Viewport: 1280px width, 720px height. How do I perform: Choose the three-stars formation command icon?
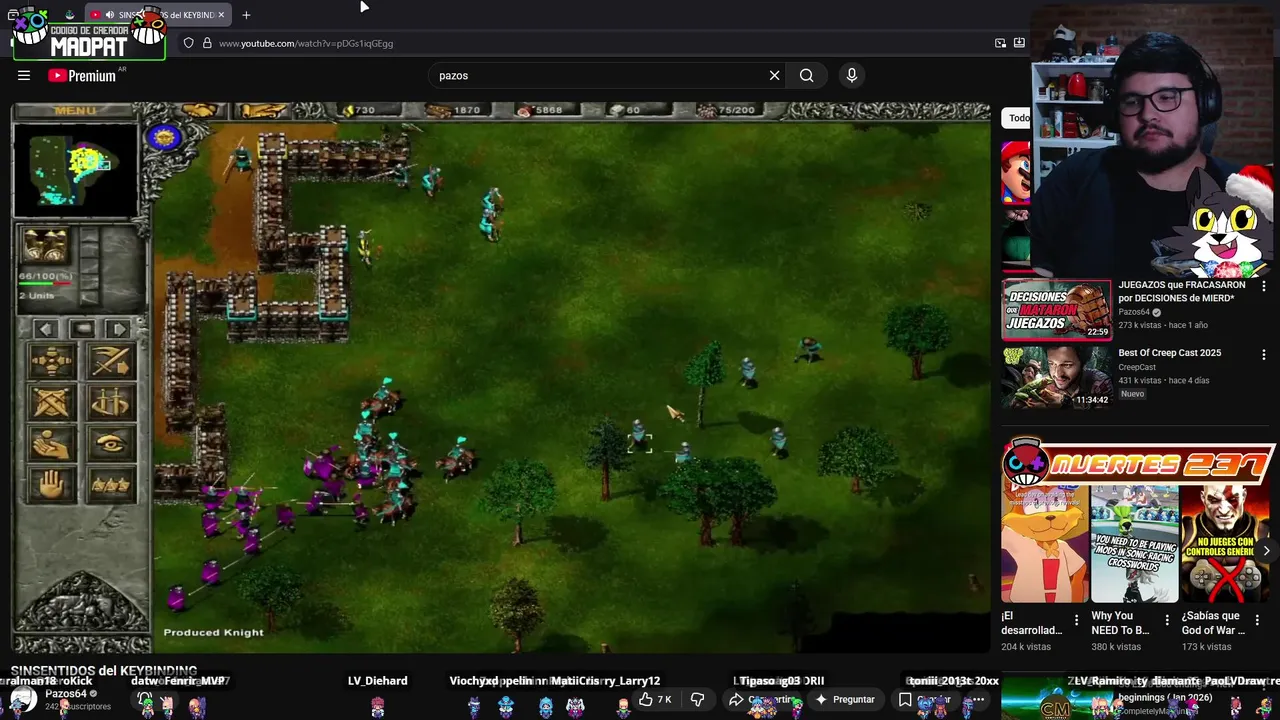pyautogui.click(x=111, y=485)
